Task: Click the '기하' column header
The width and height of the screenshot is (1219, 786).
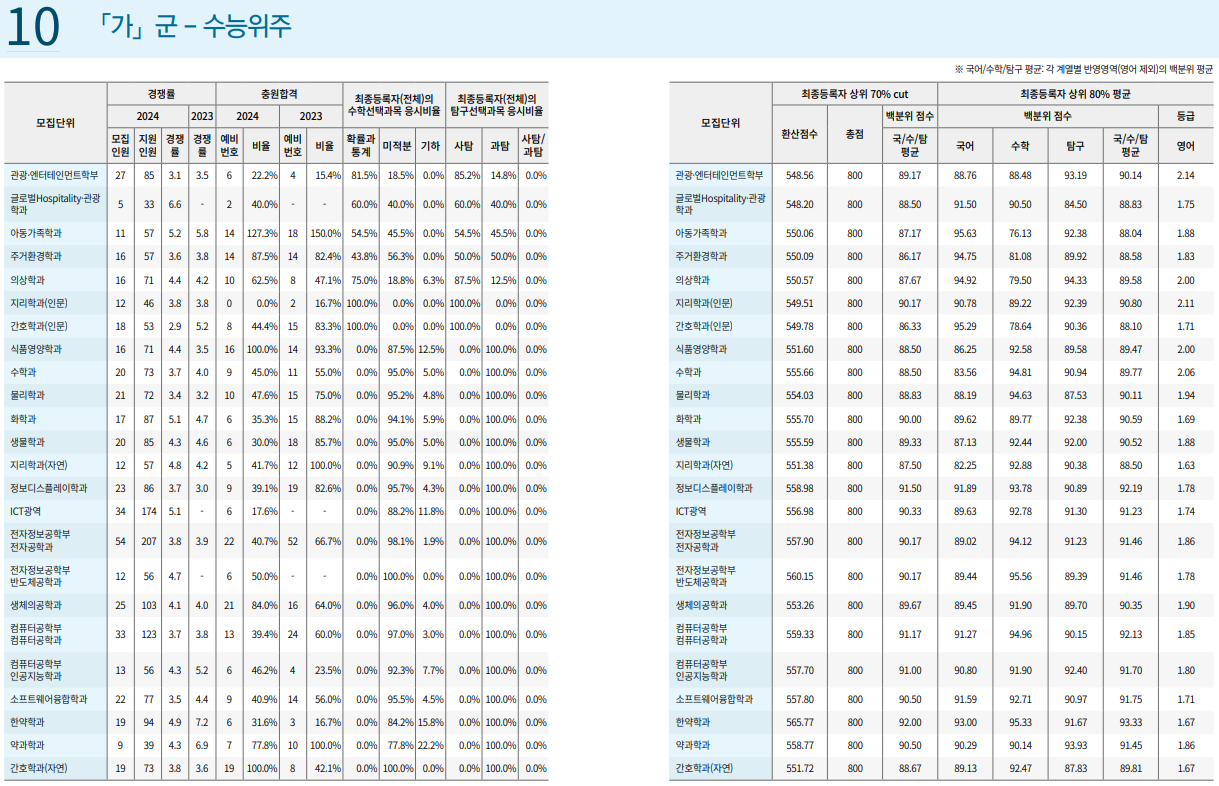Action: 430,145
